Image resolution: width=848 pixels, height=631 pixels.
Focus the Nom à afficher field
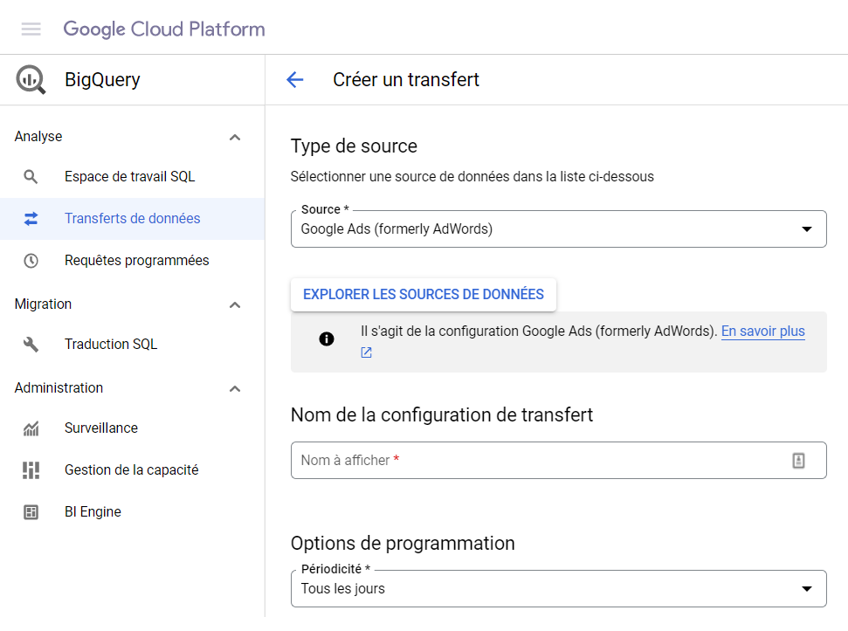(x=559, y=461)
